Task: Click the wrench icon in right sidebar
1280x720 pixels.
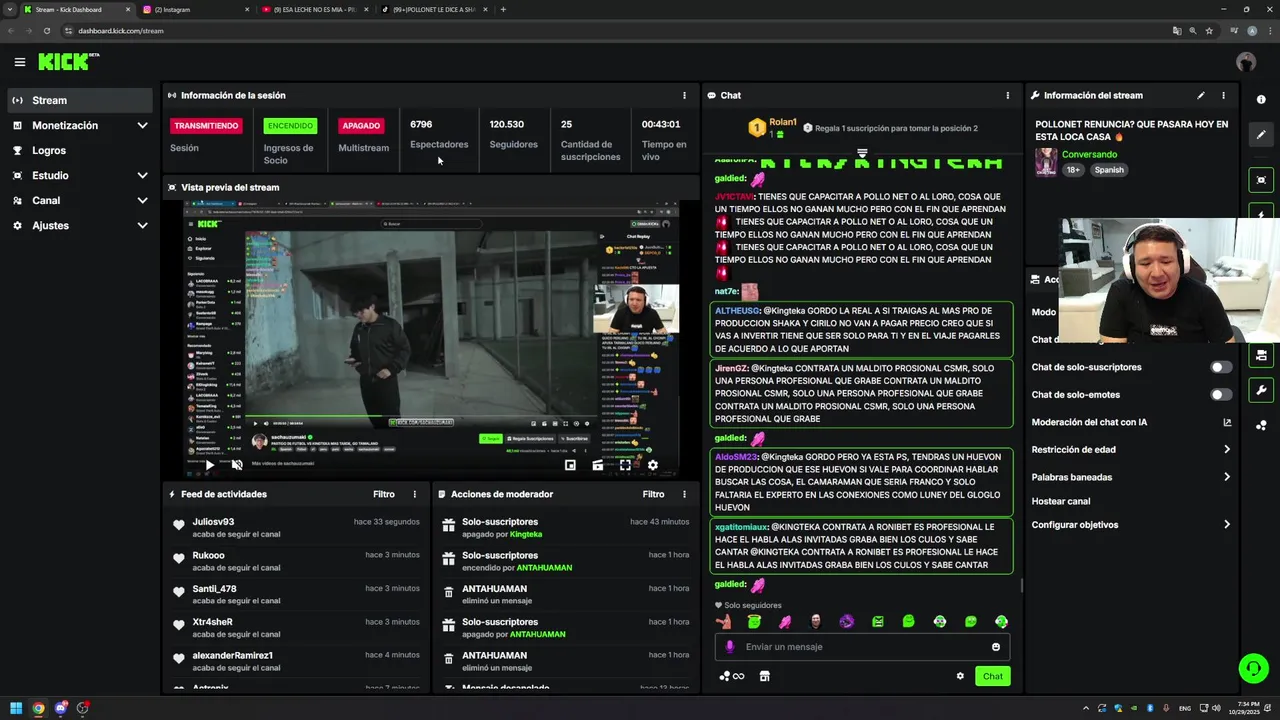Action: coord(1261,390)
